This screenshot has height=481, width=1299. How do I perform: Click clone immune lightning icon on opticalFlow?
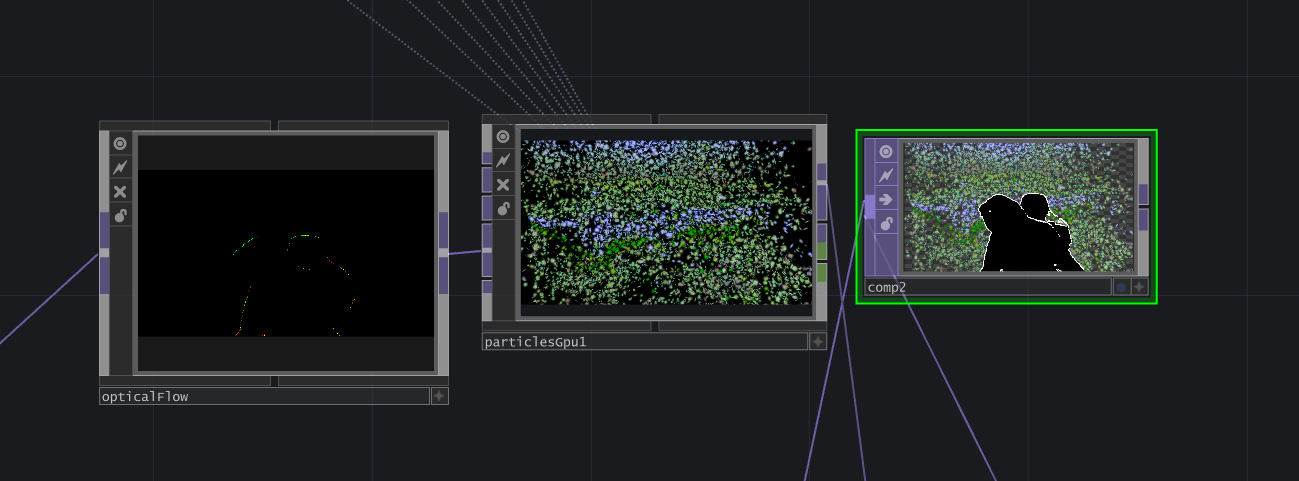(x=120, y=167)
